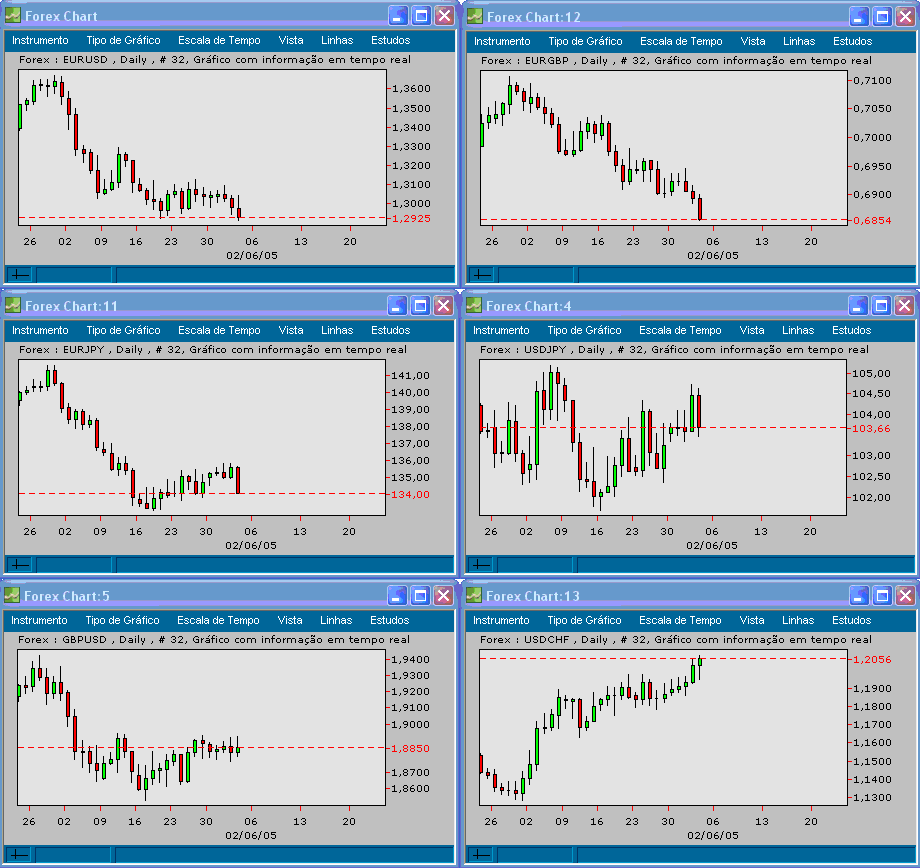This screenshot has width=920, height=868.
Task: Click the chart icon on EURUSD title bar
Action: (x=14, y=14)
